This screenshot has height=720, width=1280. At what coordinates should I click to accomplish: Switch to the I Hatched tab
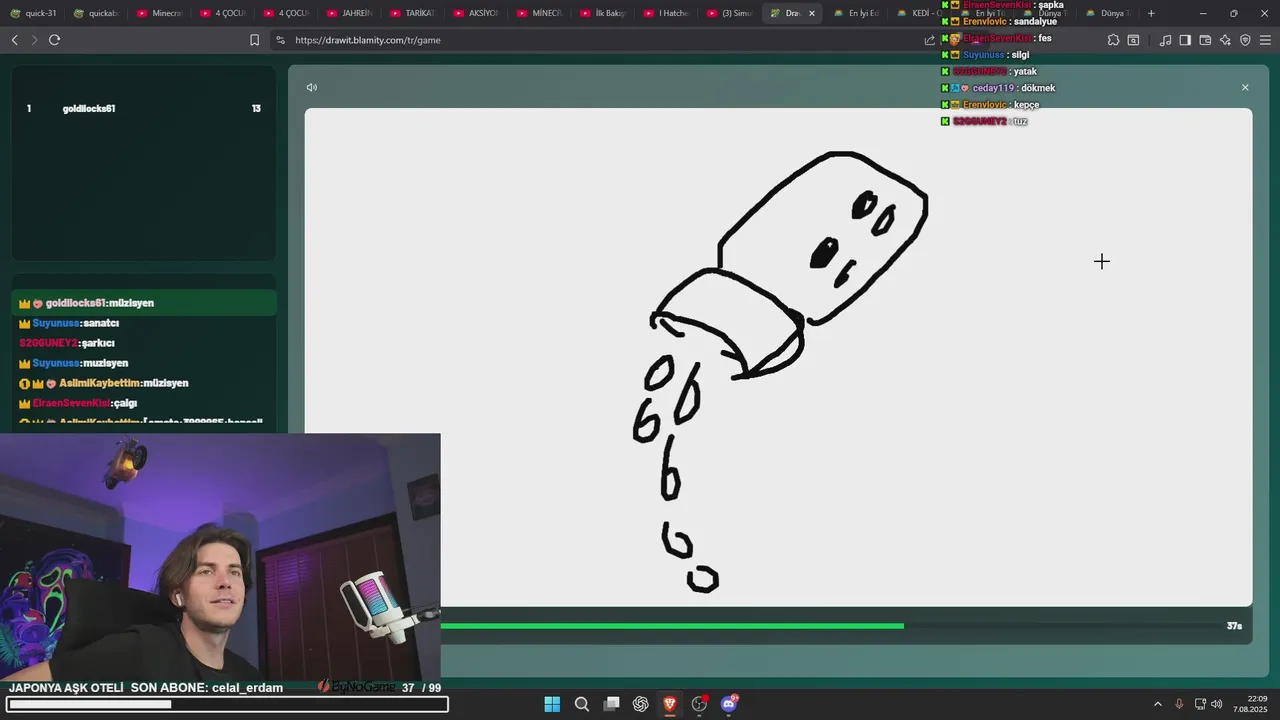click(666, 13)
